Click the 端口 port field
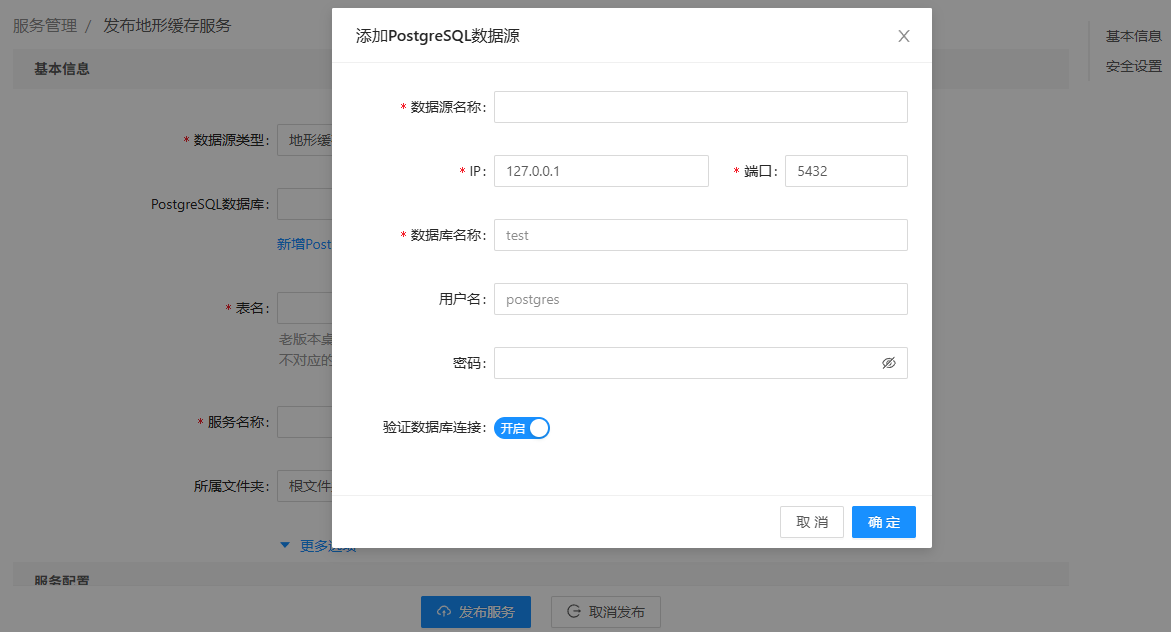This screenshot has width=1171, height=632. [845, 171]
